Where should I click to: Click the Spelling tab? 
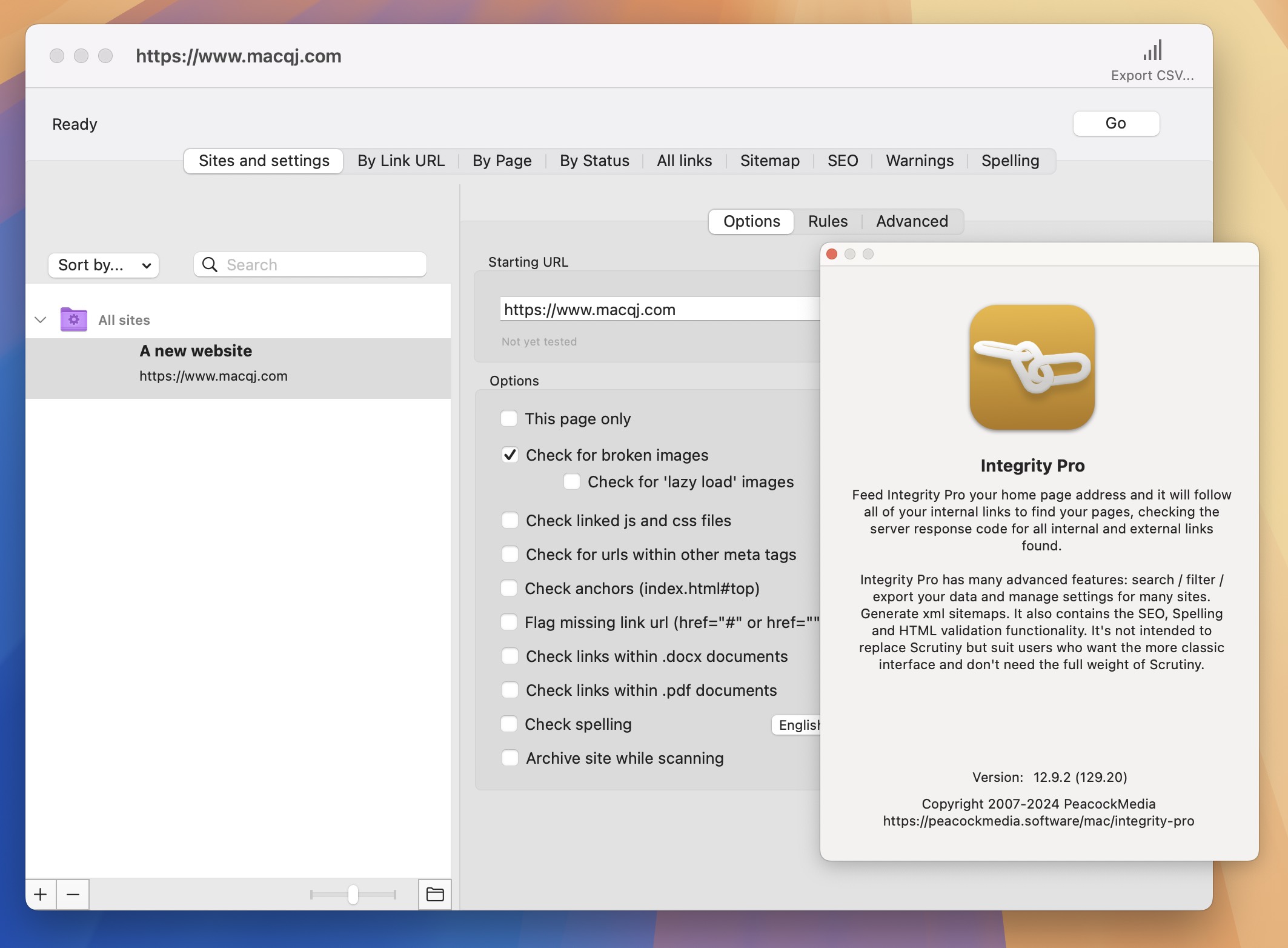click(1010, 160)
